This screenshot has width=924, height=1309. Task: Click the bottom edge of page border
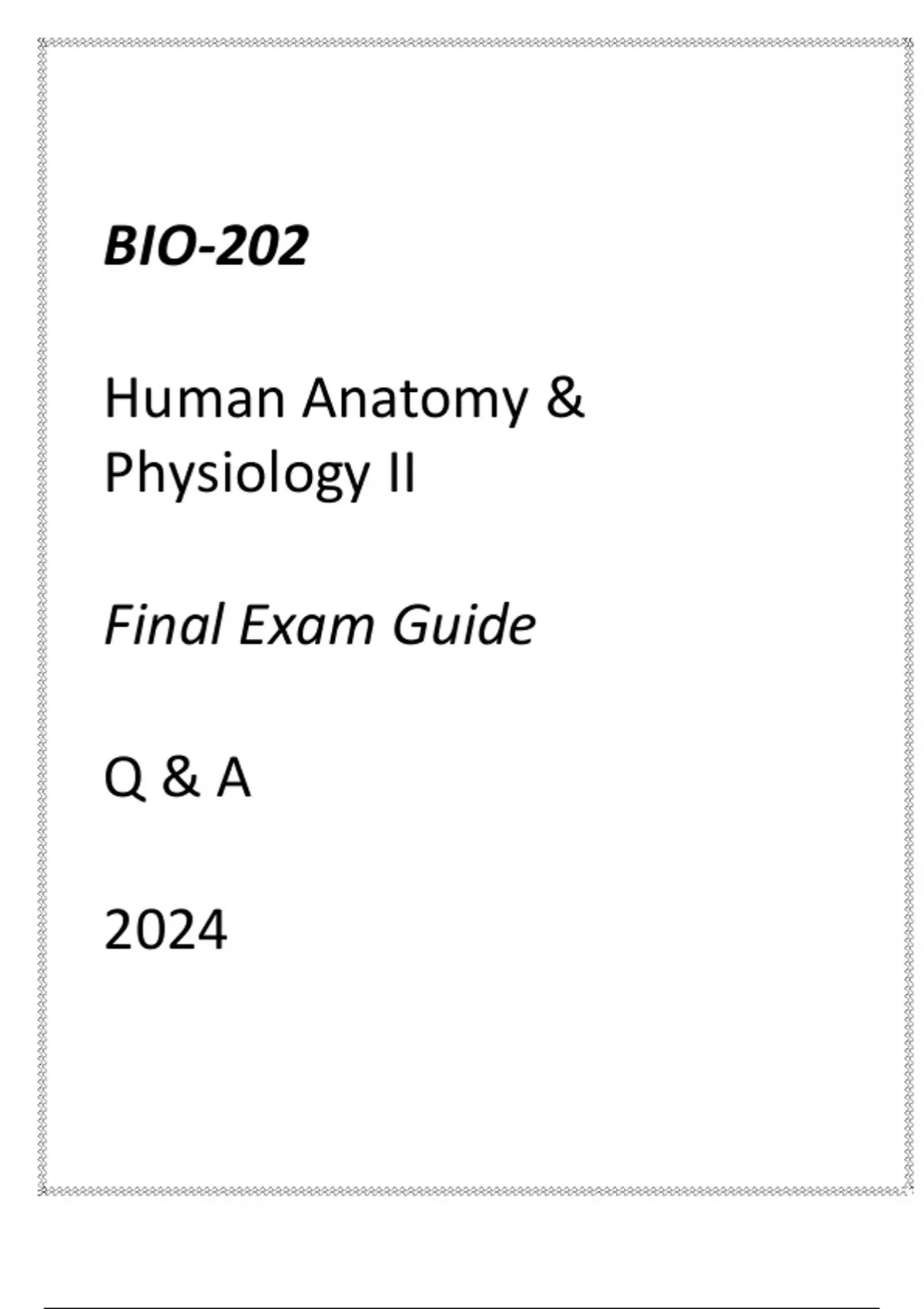point(474,1191)
